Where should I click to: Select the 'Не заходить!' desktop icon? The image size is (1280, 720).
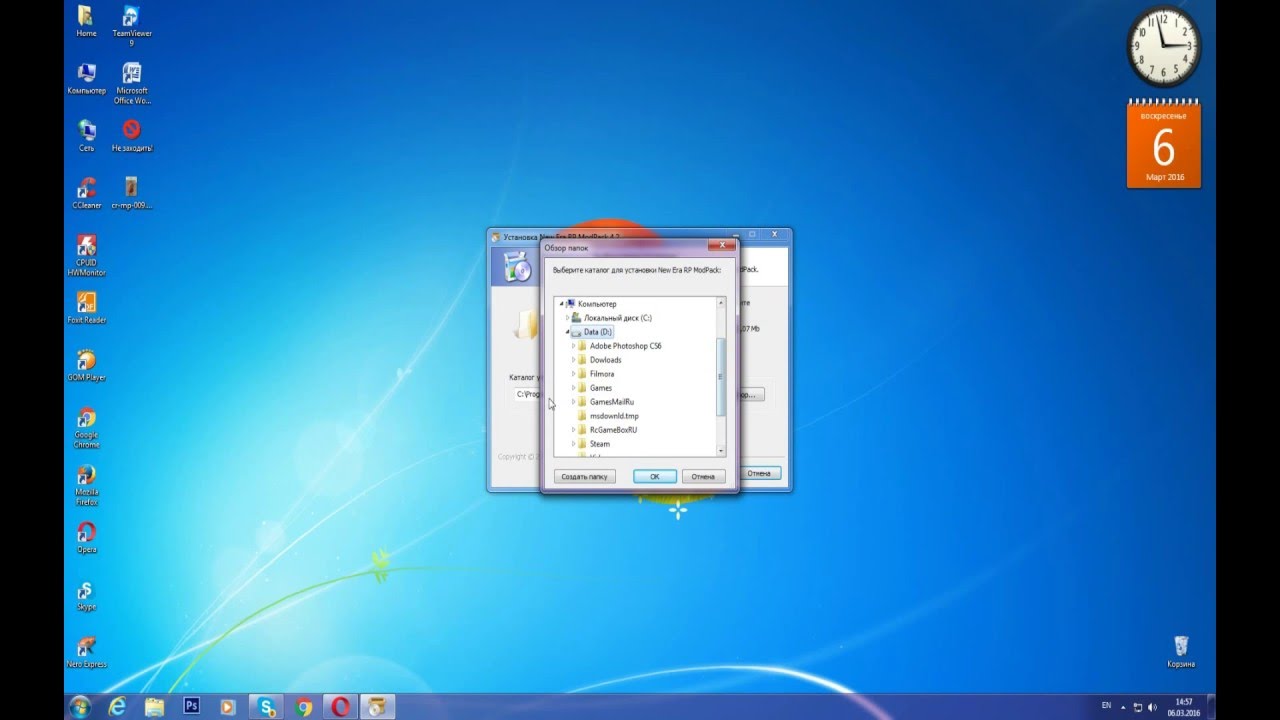(x=131, y=136)
